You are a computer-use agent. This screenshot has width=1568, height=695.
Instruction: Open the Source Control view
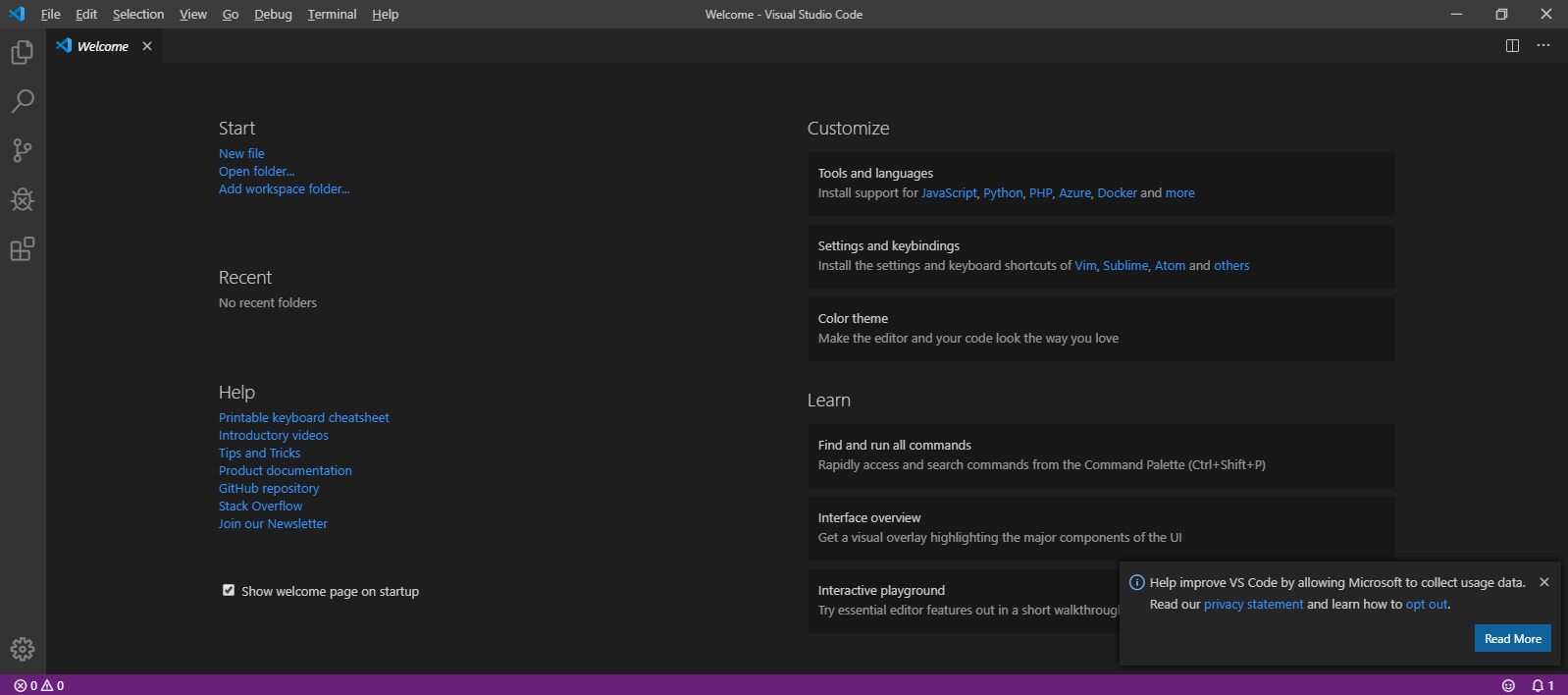23,150
